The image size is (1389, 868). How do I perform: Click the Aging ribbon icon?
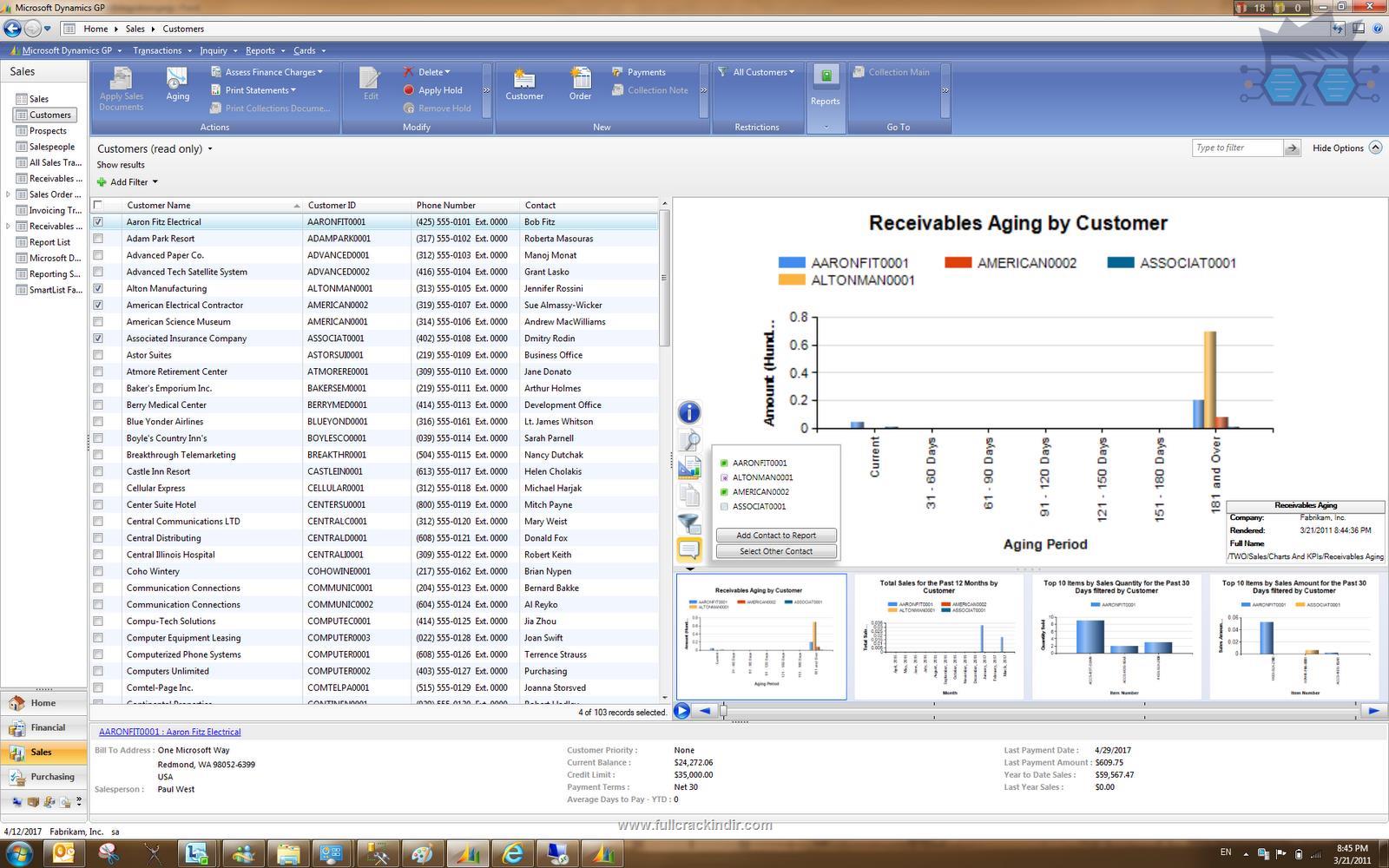tap(177, 84)
